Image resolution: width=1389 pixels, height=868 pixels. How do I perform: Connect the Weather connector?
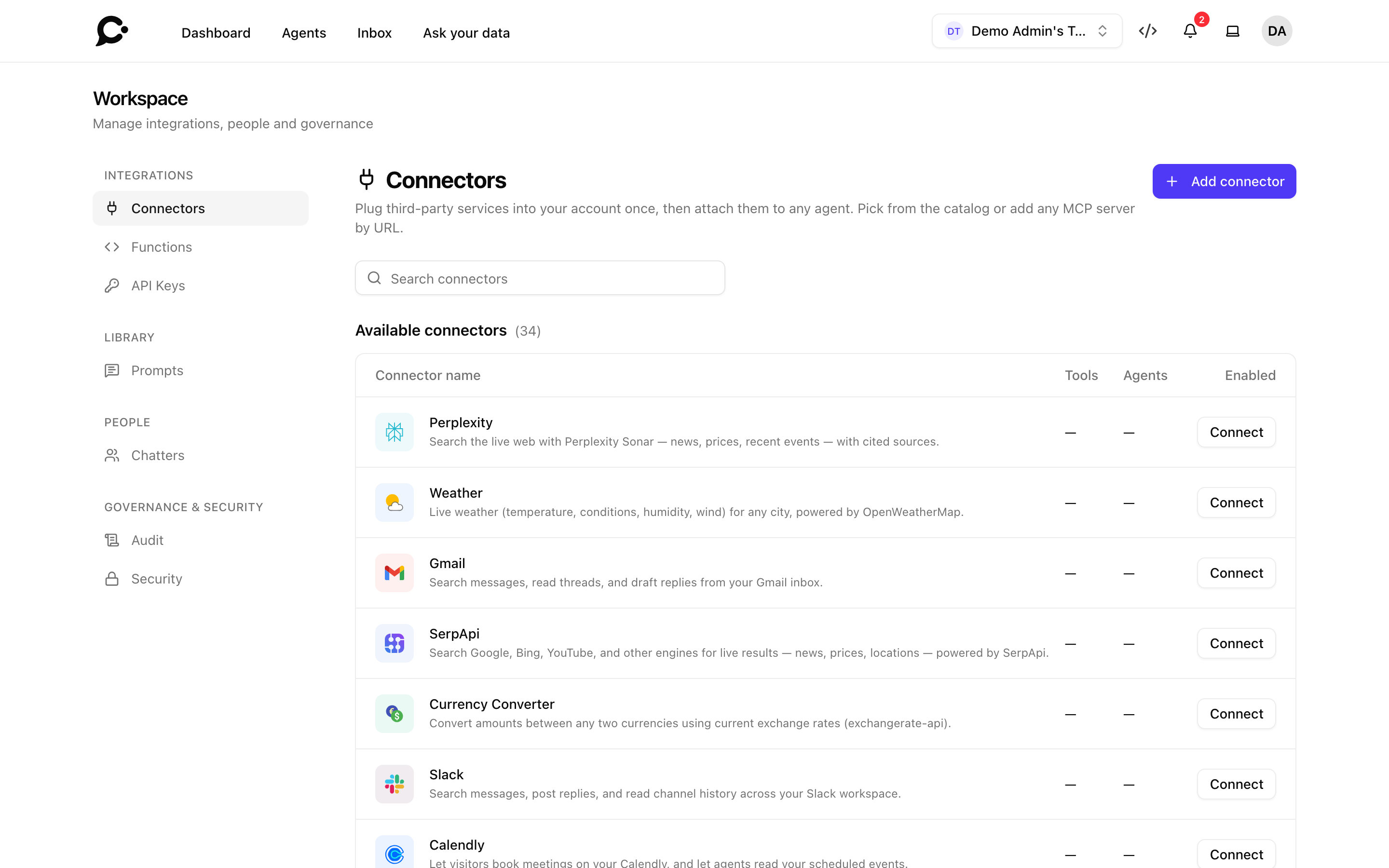click(x=1236, y=502)
